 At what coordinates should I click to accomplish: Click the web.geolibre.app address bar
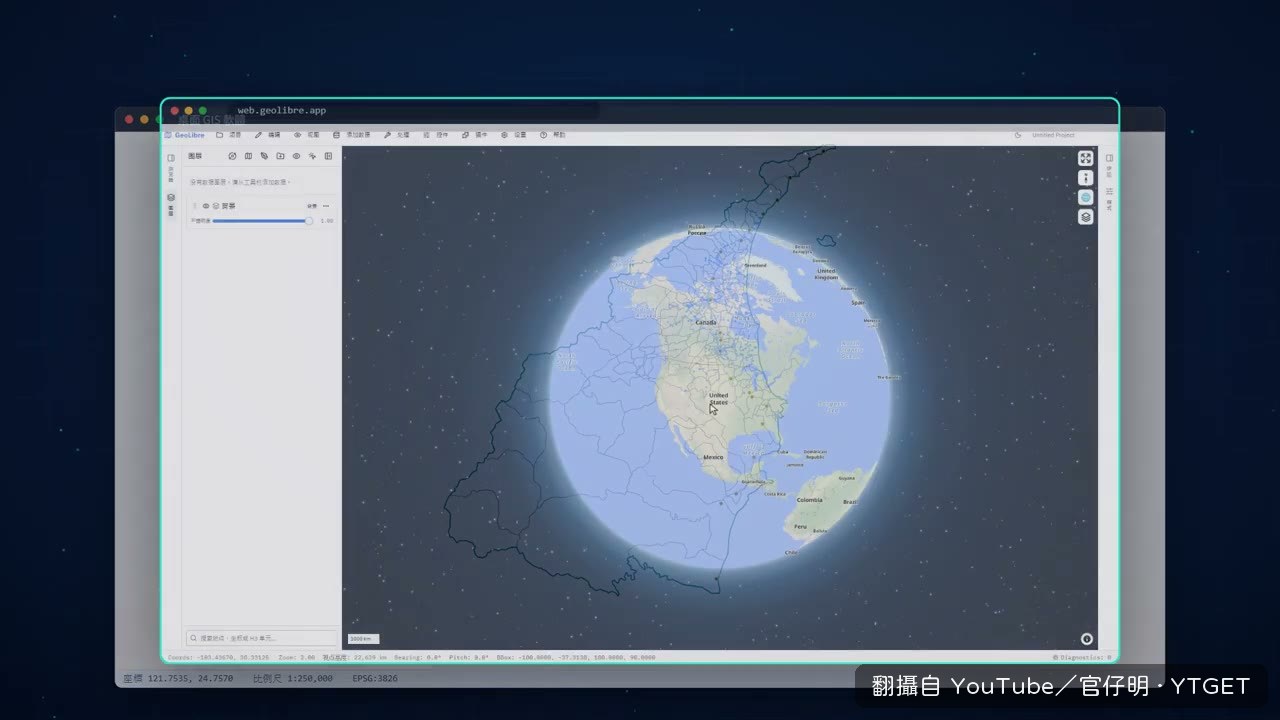pyautogui.click(x=415, y=110)
